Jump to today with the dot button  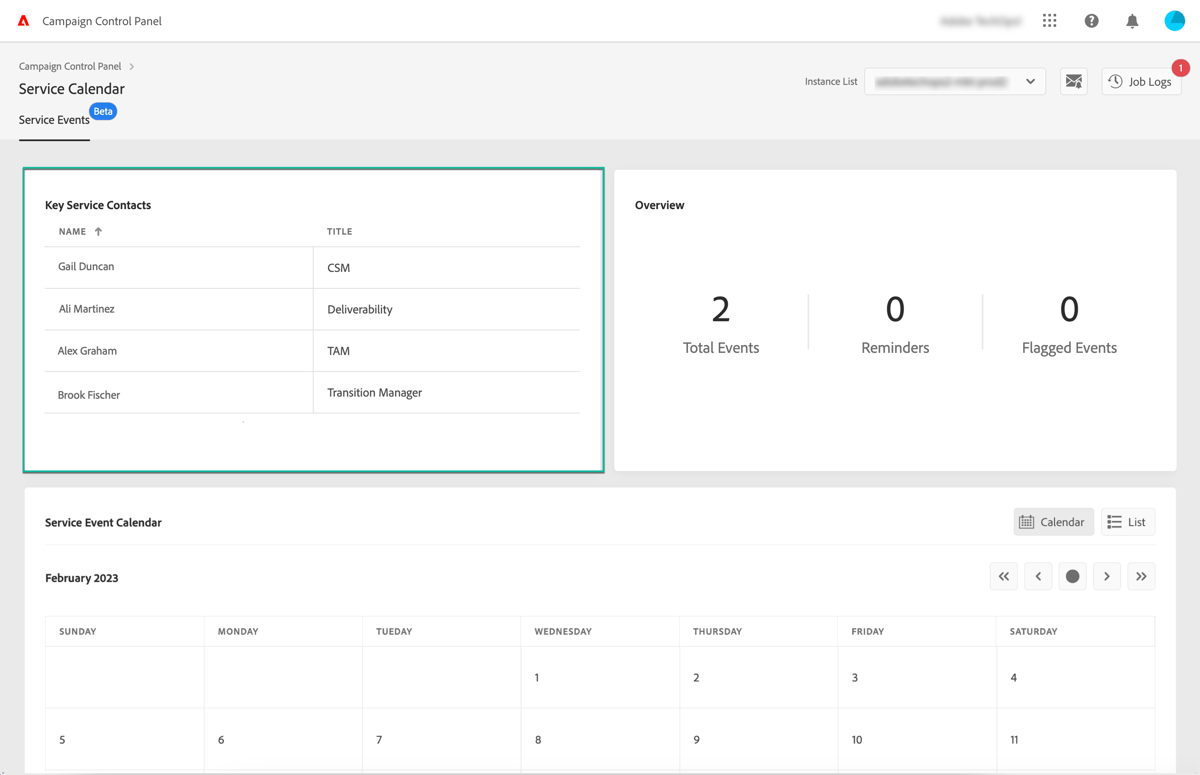pos(1072,576)
